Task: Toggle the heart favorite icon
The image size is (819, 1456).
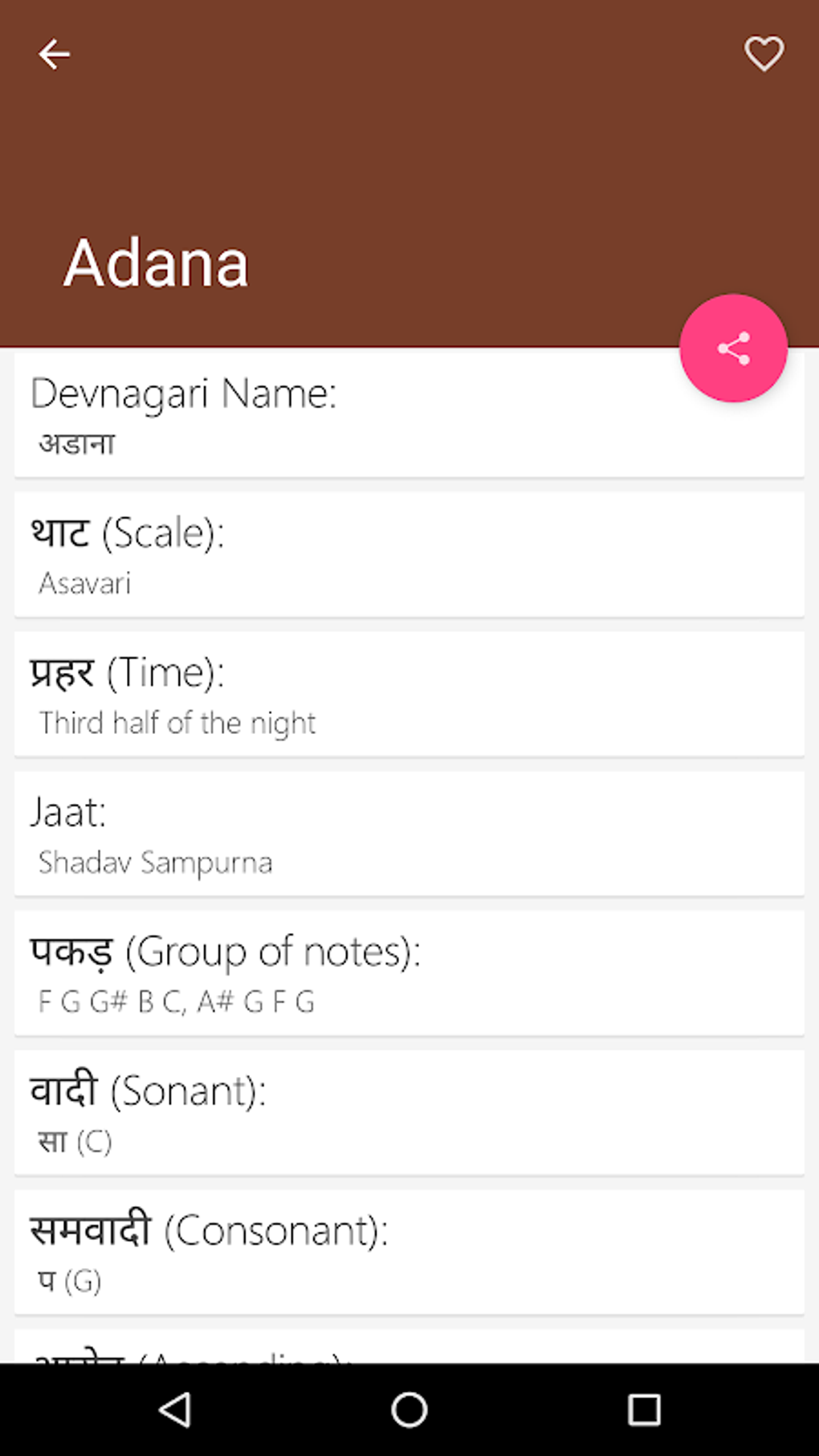Action: (764, 55)
